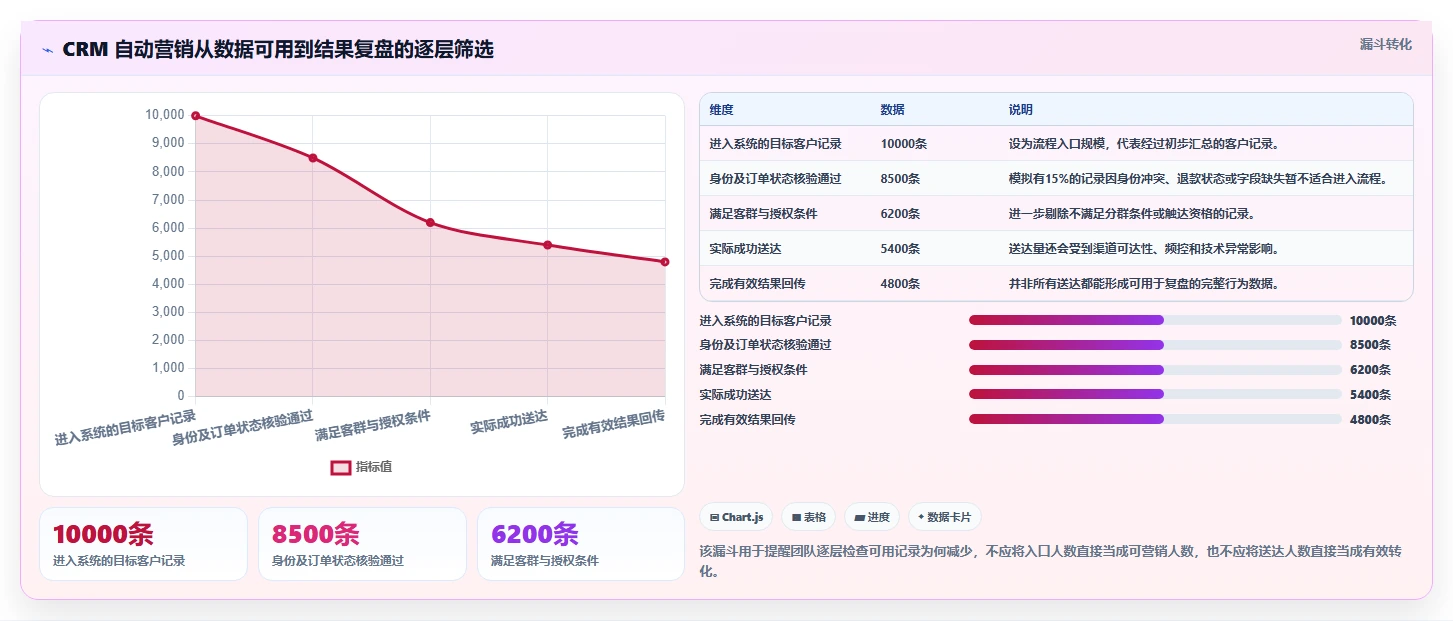This screenshot has height=621, width=1453.
Task: Click x-axis label 实际成功送达
Action: [x=509, y=422]
